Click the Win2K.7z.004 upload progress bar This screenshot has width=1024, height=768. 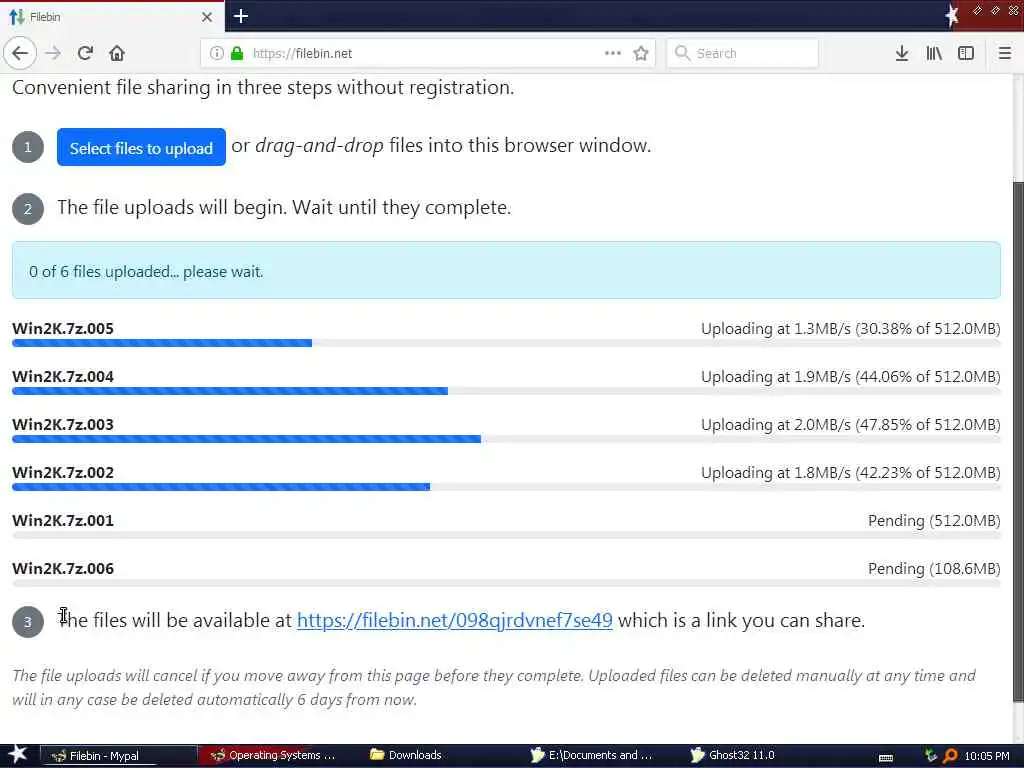pos(506,391)
